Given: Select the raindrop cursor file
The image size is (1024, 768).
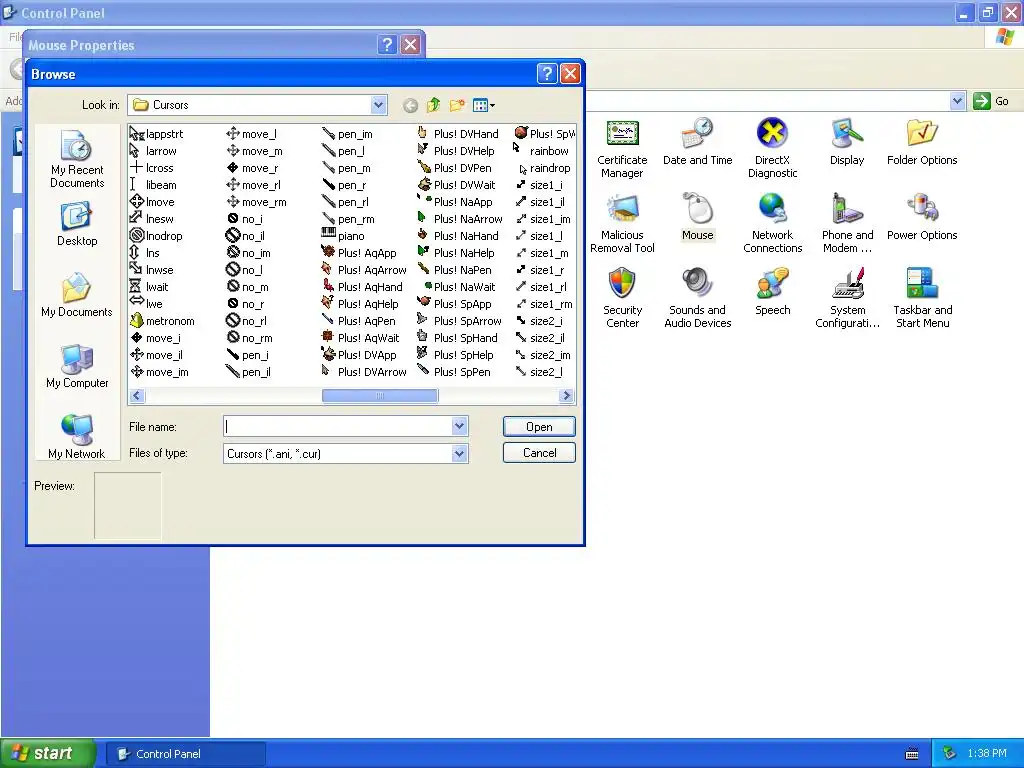Looking at the screenshot, I should (x=543, y=168).
